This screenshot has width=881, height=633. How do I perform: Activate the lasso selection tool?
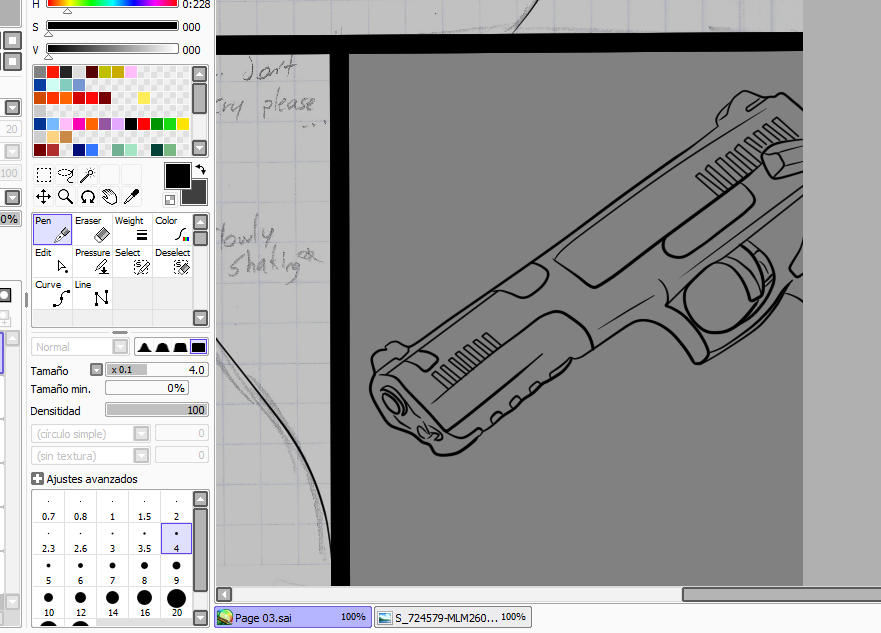pyautogui.click(x=66, y=175)
